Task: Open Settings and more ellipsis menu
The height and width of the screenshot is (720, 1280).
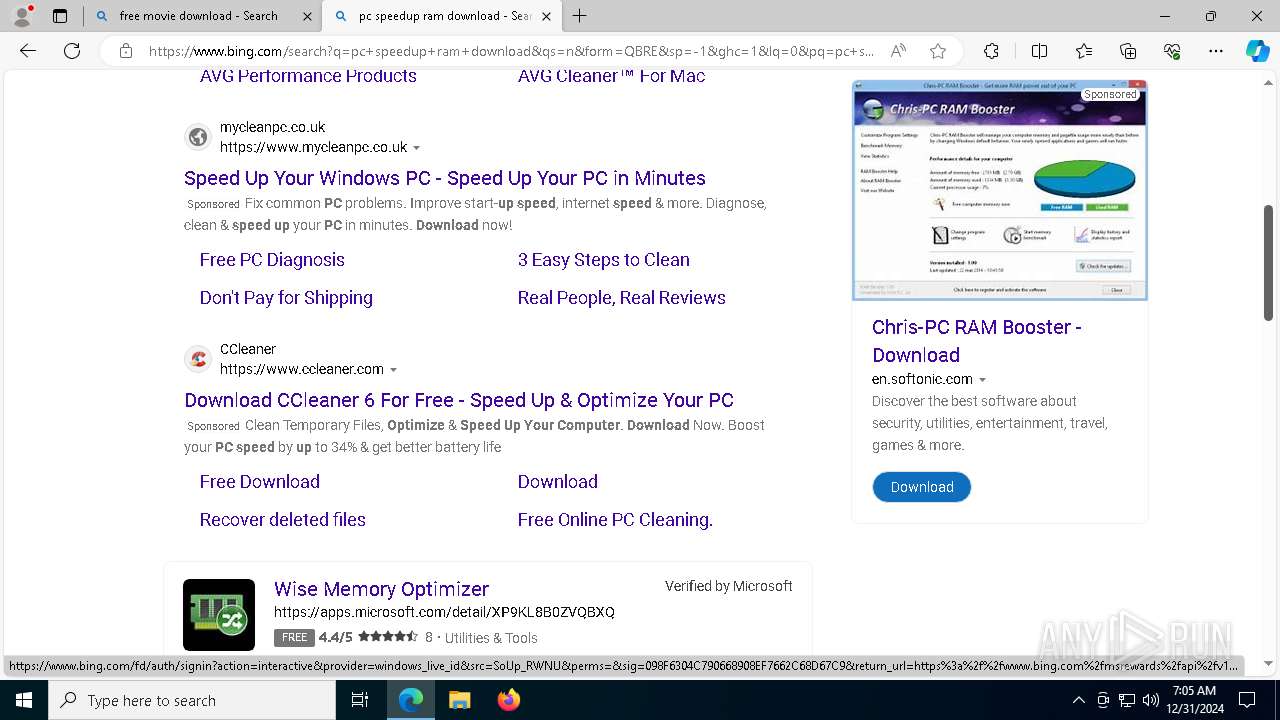Action: tap(1216, 51)
